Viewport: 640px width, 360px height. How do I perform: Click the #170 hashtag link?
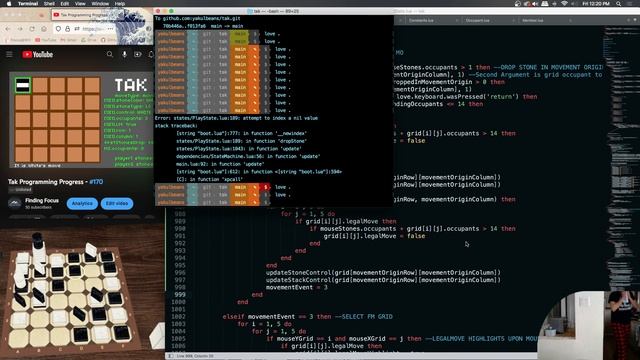tap(96, 182)
